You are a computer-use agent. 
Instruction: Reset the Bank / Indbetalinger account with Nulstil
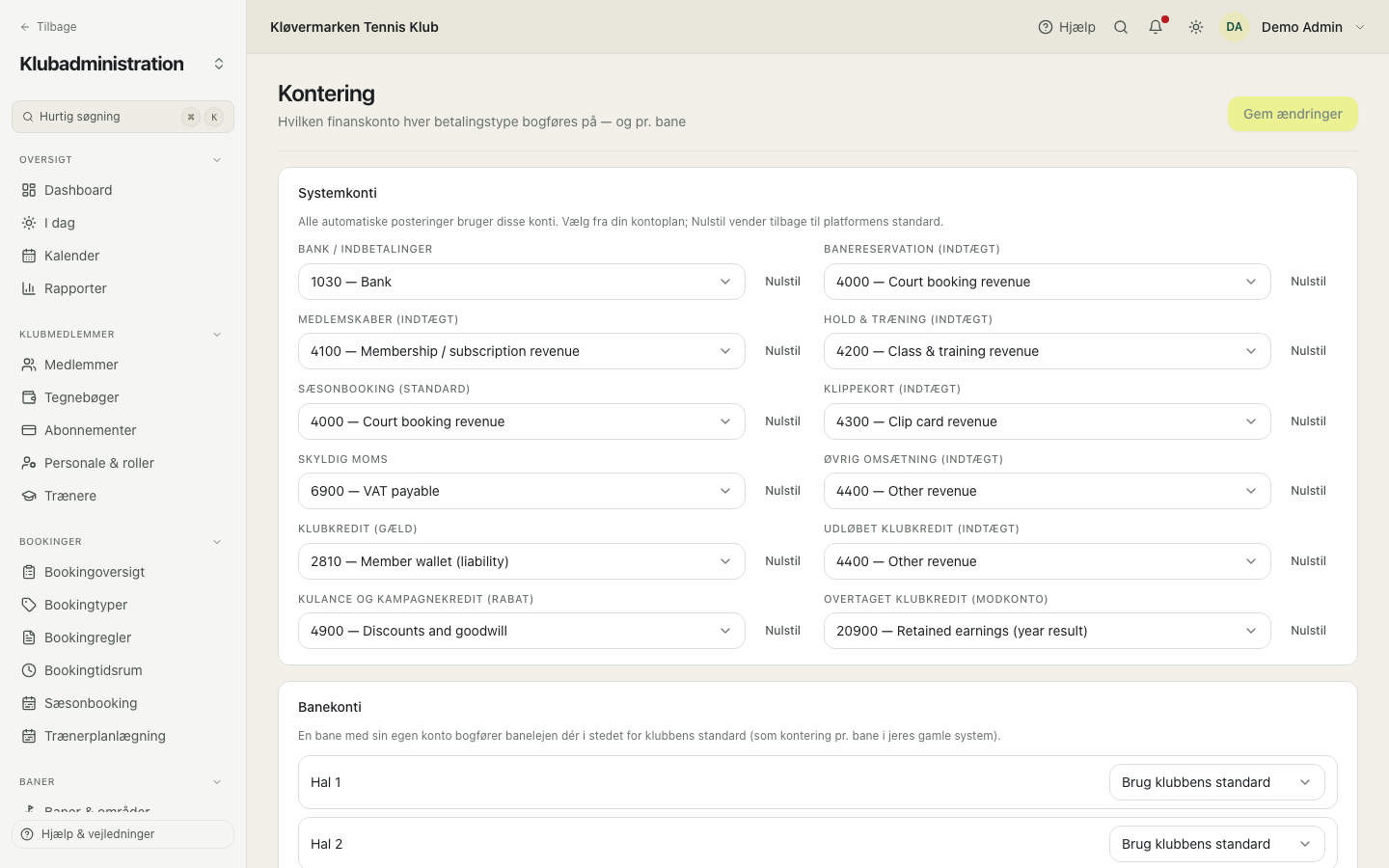click(782, 282)
